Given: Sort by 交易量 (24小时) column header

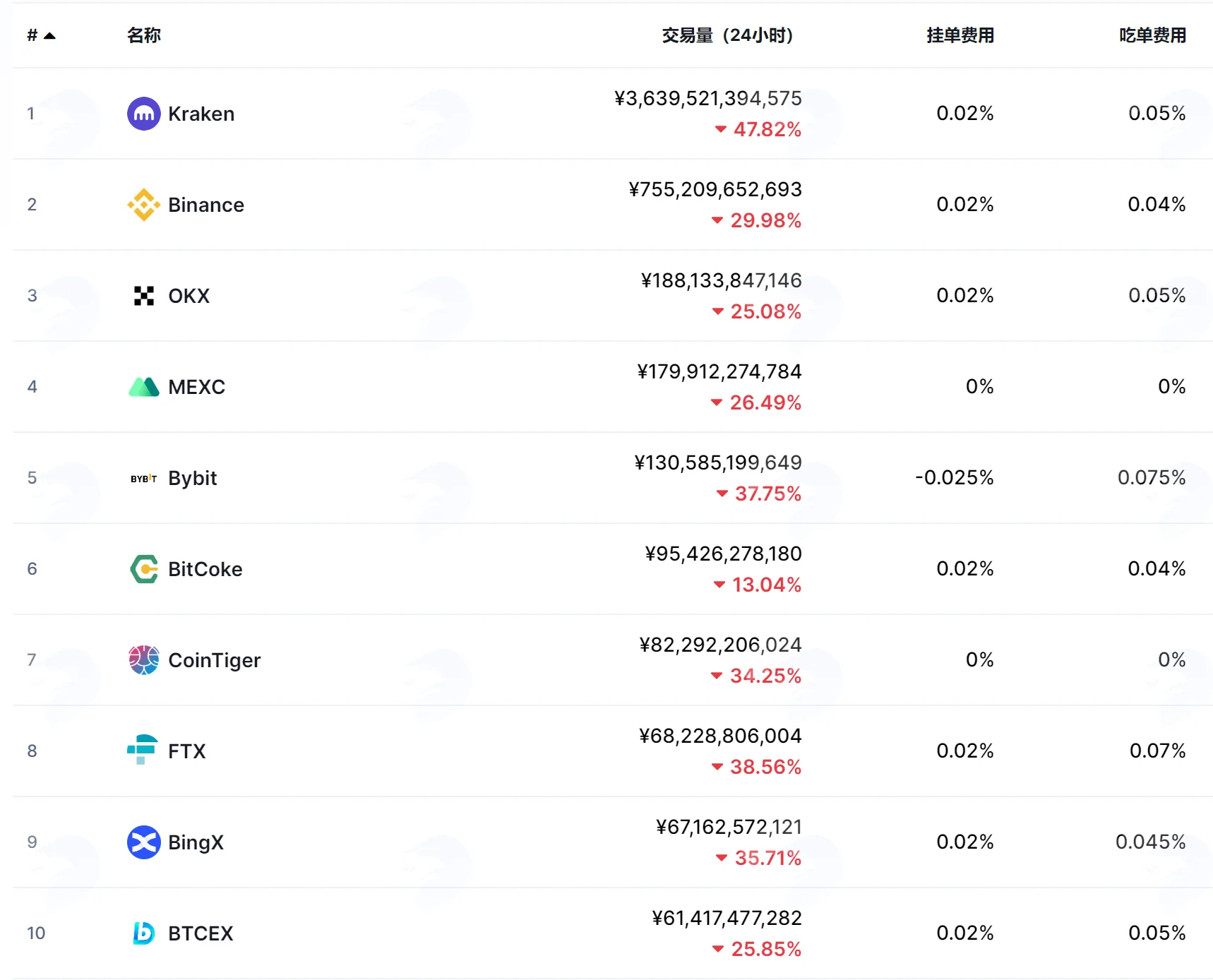Looking at the screenshot, I should [727, 35].
